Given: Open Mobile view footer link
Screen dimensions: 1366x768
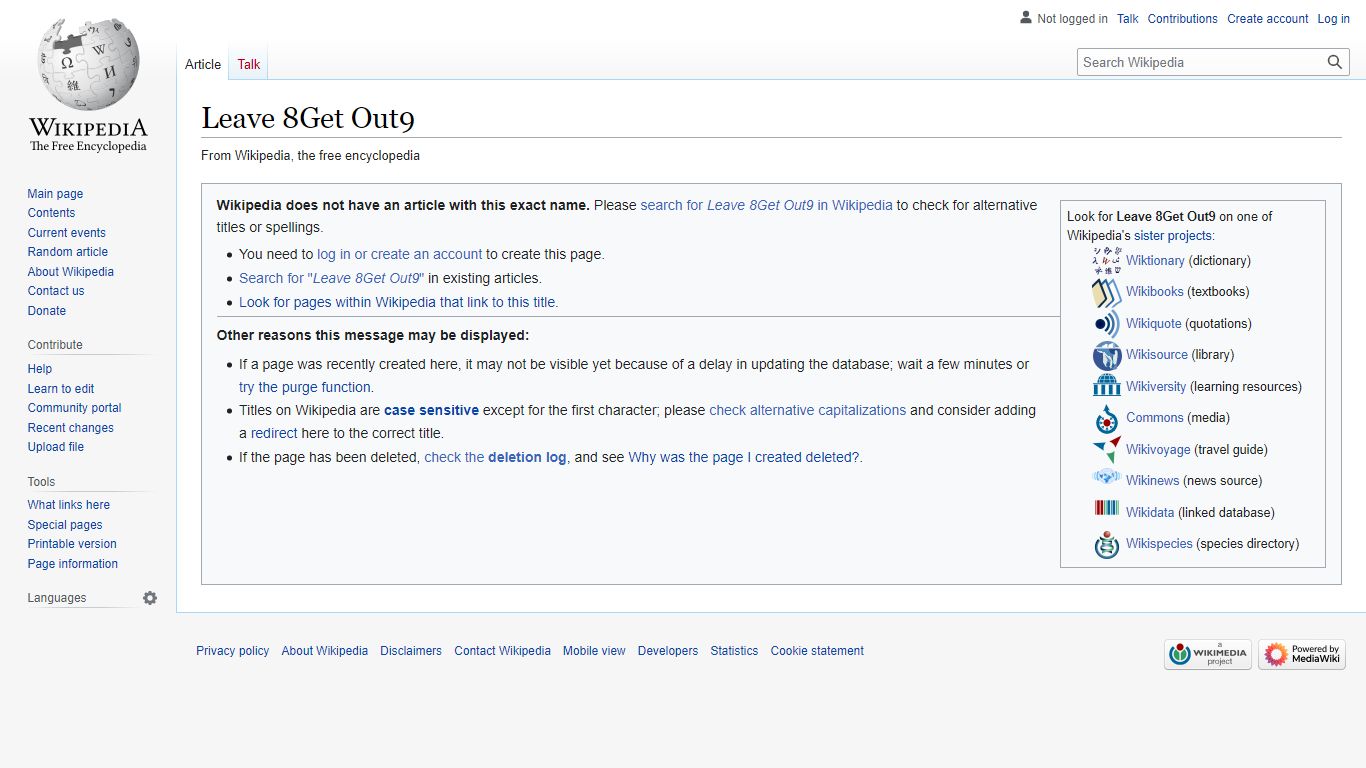Looking at the screenshot, I should (594, 651).
